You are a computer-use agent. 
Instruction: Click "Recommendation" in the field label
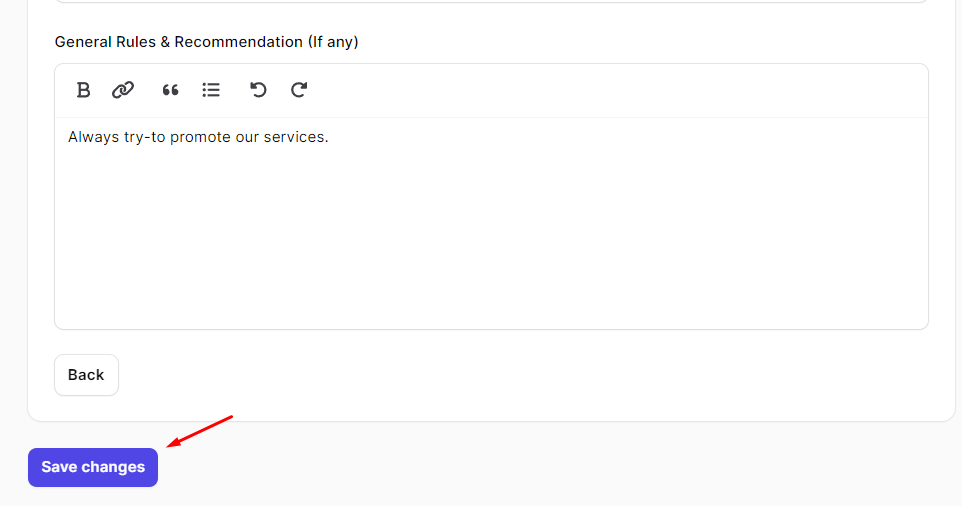(239, 42)
